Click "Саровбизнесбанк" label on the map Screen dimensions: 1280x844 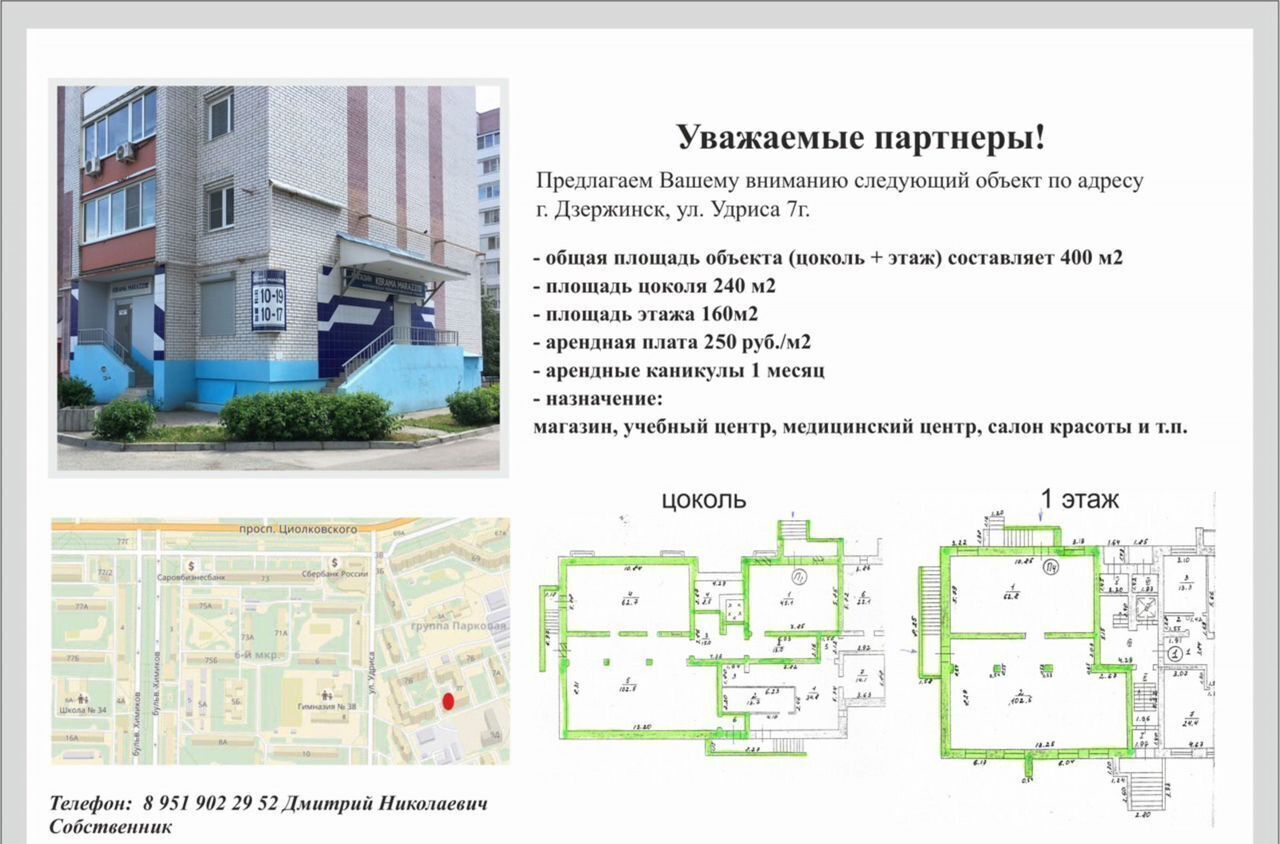tap(193, 577)
